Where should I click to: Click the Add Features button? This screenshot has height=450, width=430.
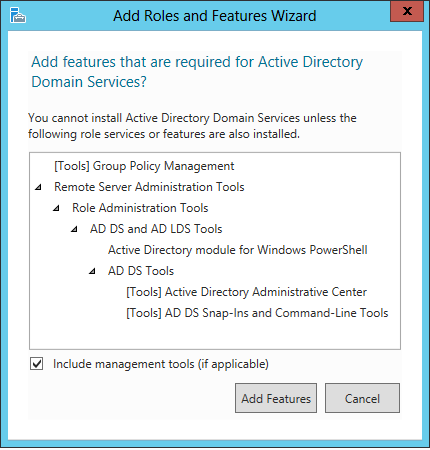click(x=276, y=398)
